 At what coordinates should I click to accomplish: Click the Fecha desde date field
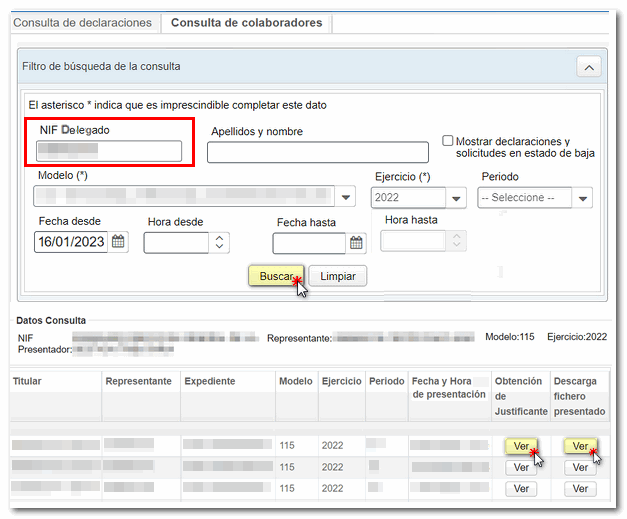[72, 242]
